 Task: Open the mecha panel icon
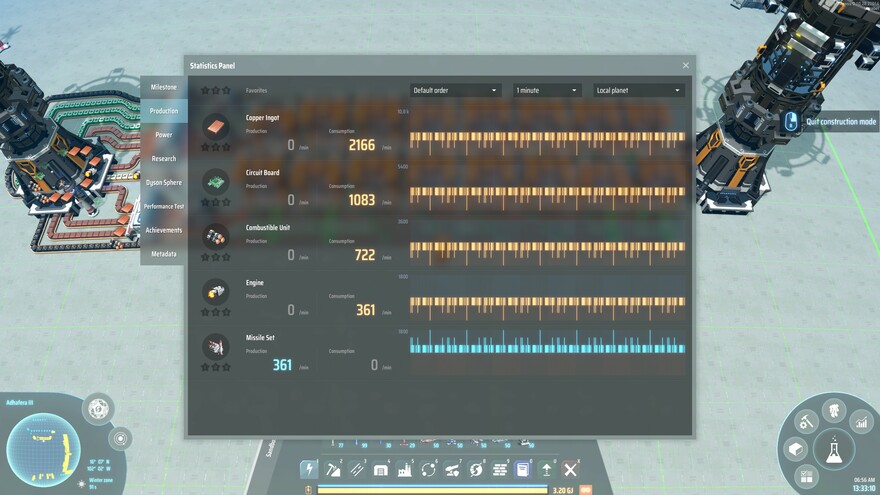tap(832, 411)
